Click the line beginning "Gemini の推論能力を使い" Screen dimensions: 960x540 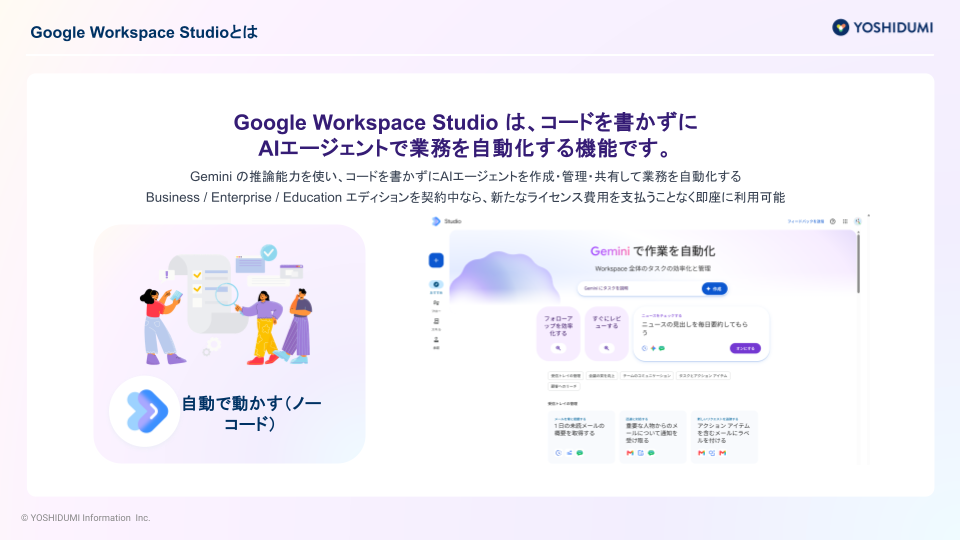coord(465,176)
